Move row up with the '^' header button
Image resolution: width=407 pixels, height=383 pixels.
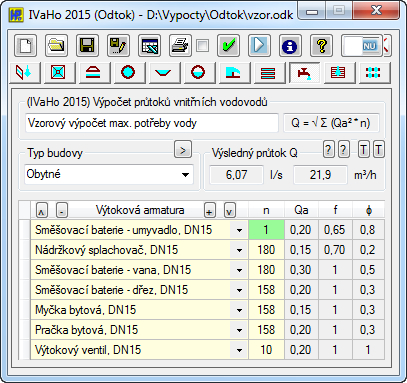click(42, 210)
